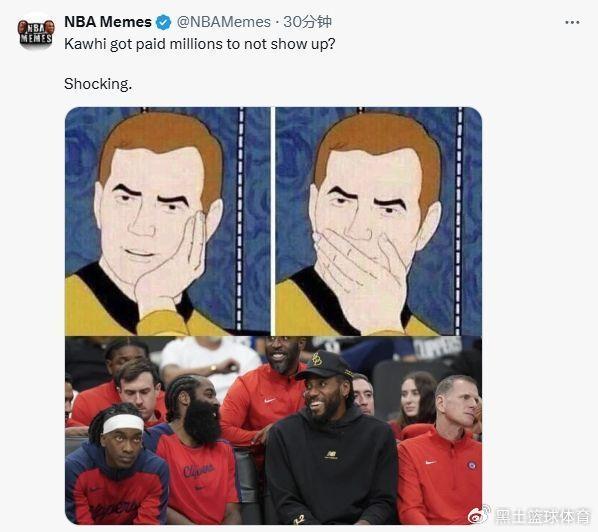The width and height of the screenshot is (598, 532).
Task: Click the 'Shocking.' line of the tweet
Action: point(98,84)
